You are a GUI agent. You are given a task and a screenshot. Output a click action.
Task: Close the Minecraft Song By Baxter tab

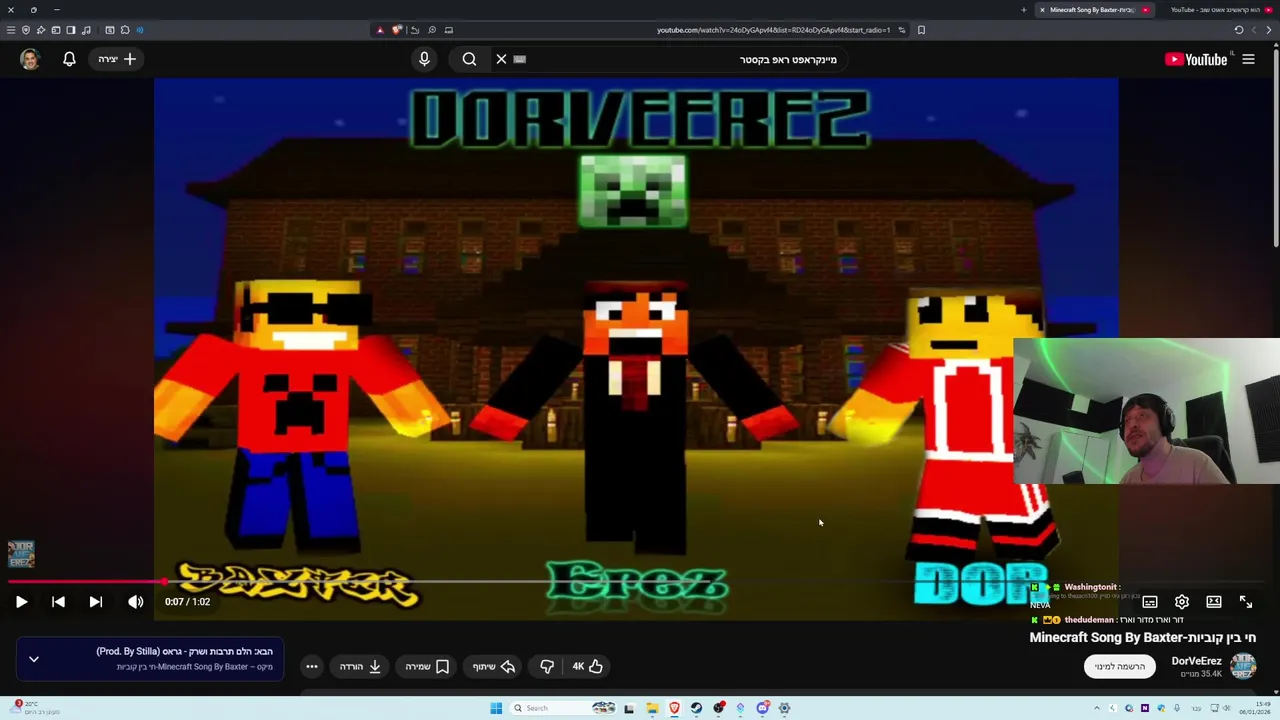1042,10
